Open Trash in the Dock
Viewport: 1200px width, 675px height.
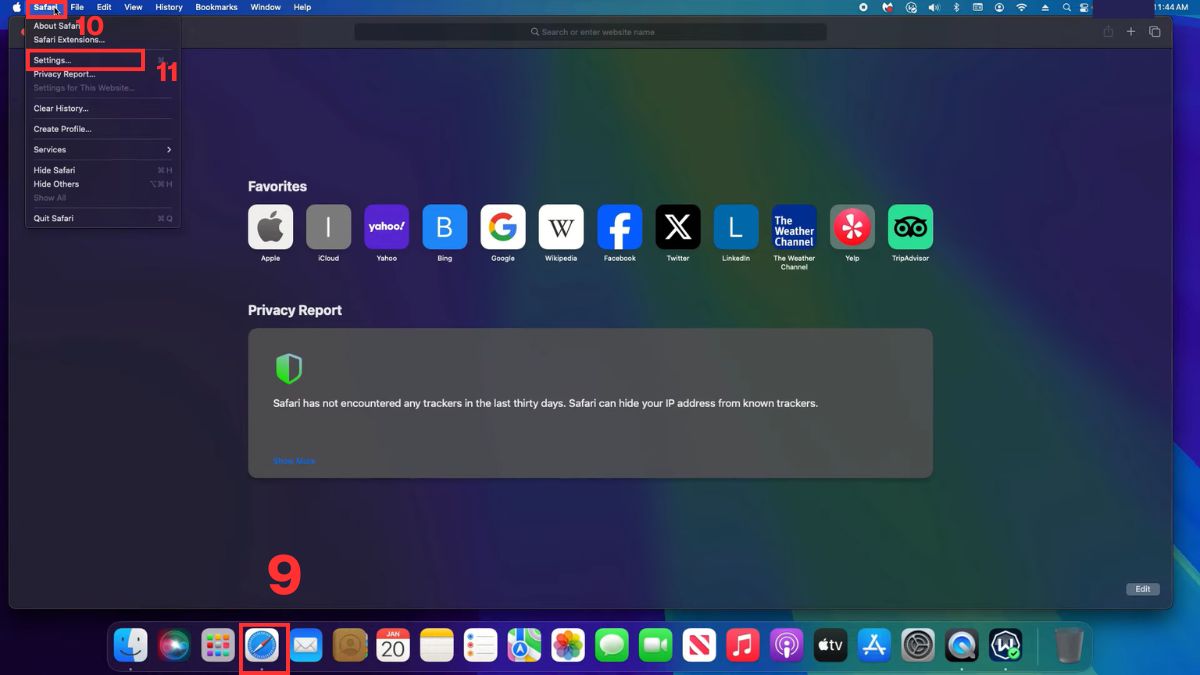click(1068, 646)
